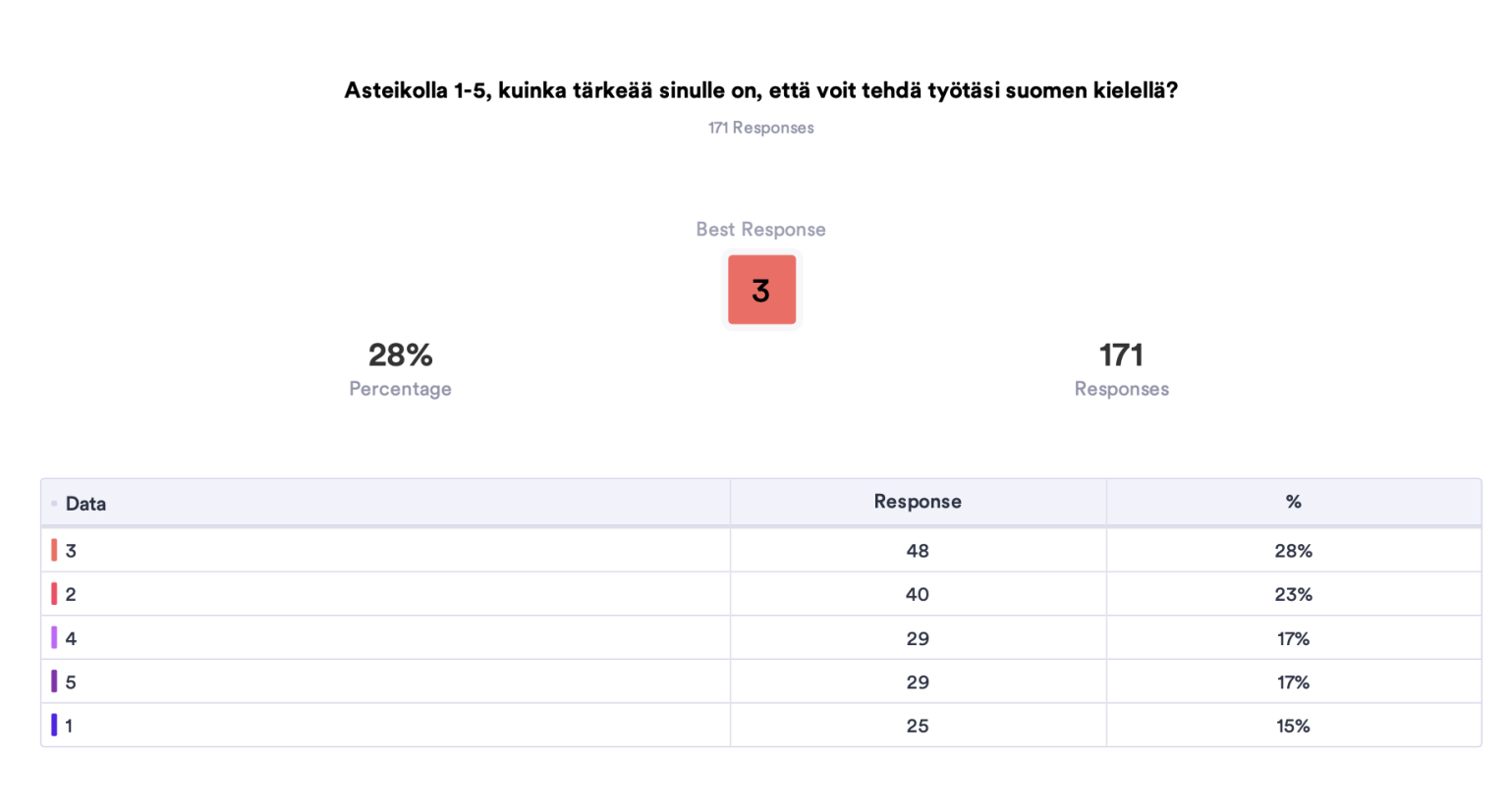The image size is (1509, 812).
Task: Click the survey question title text
Action: (761, 90)
